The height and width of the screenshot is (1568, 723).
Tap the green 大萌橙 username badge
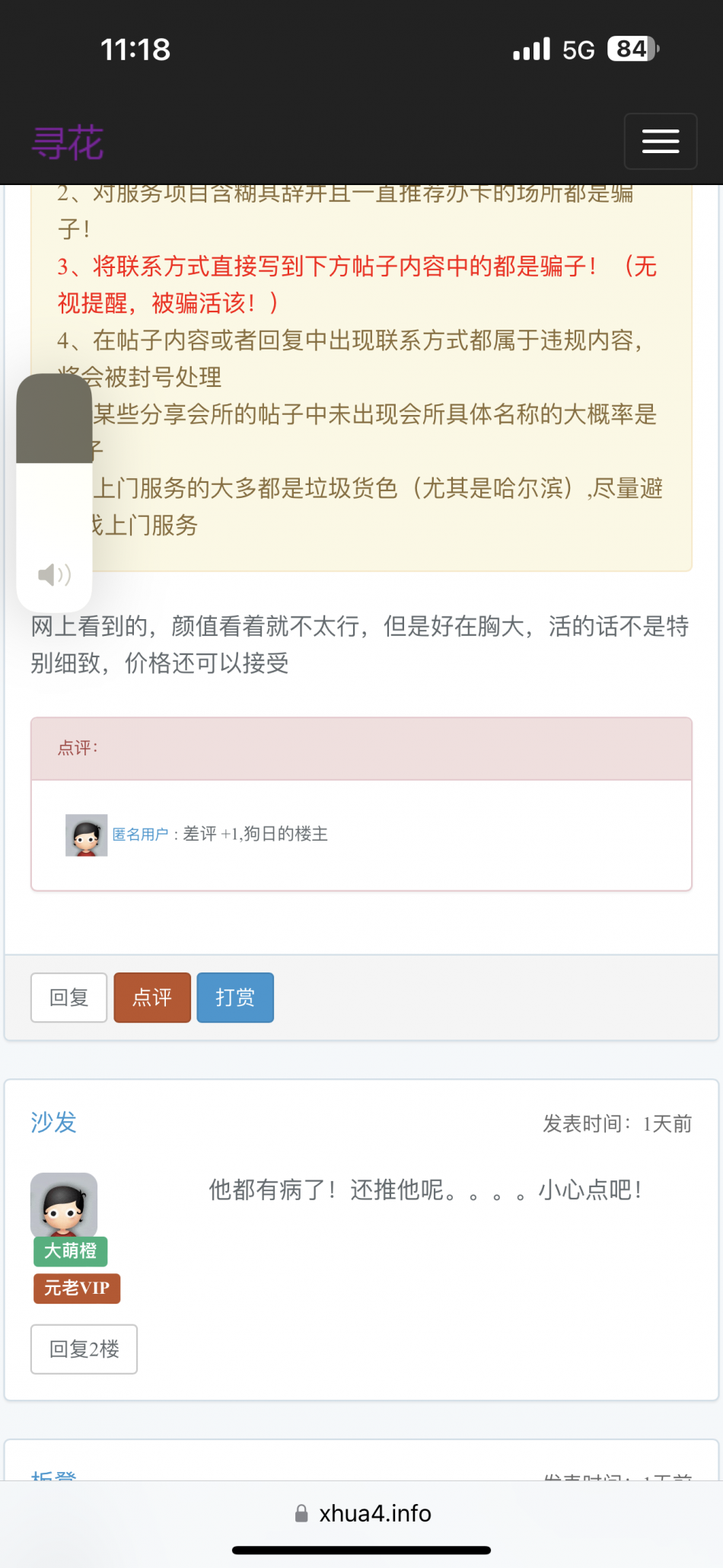[x=70, y=1250]
